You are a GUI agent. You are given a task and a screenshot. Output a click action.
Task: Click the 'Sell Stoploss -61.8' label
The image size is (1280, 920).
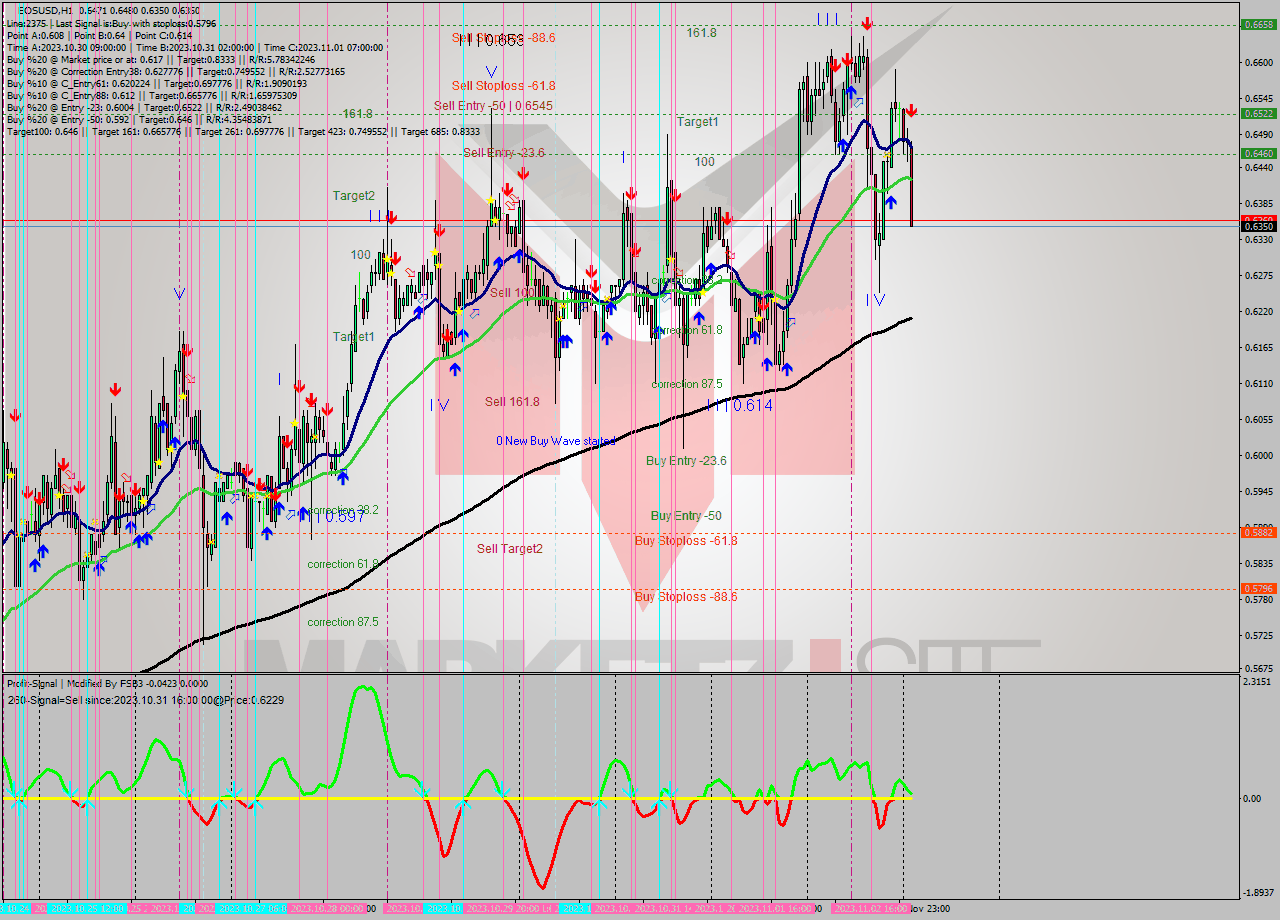tap(503, 86)
